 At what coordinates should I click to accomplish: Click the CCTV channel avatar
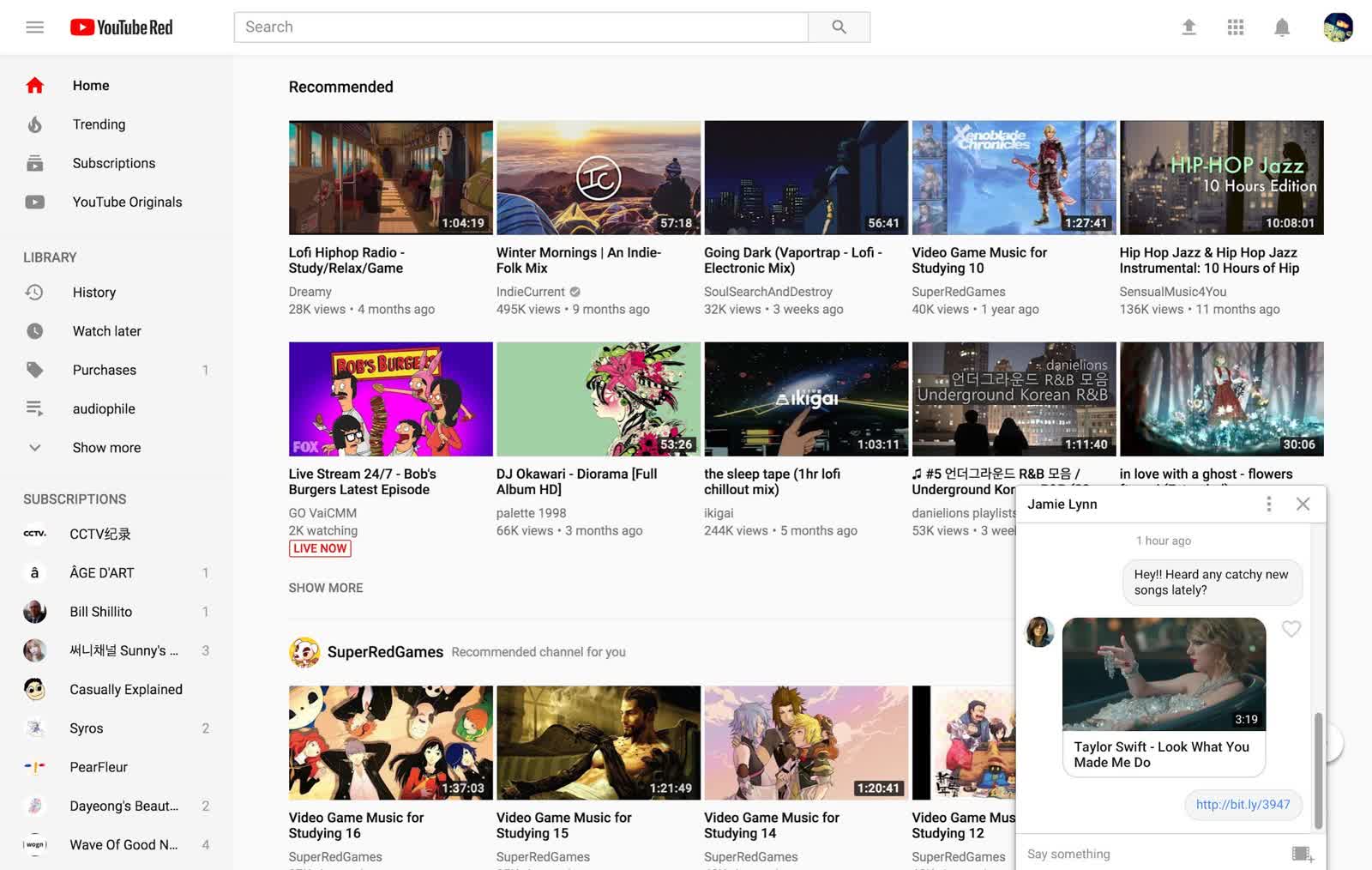click(x=34, y=534)
